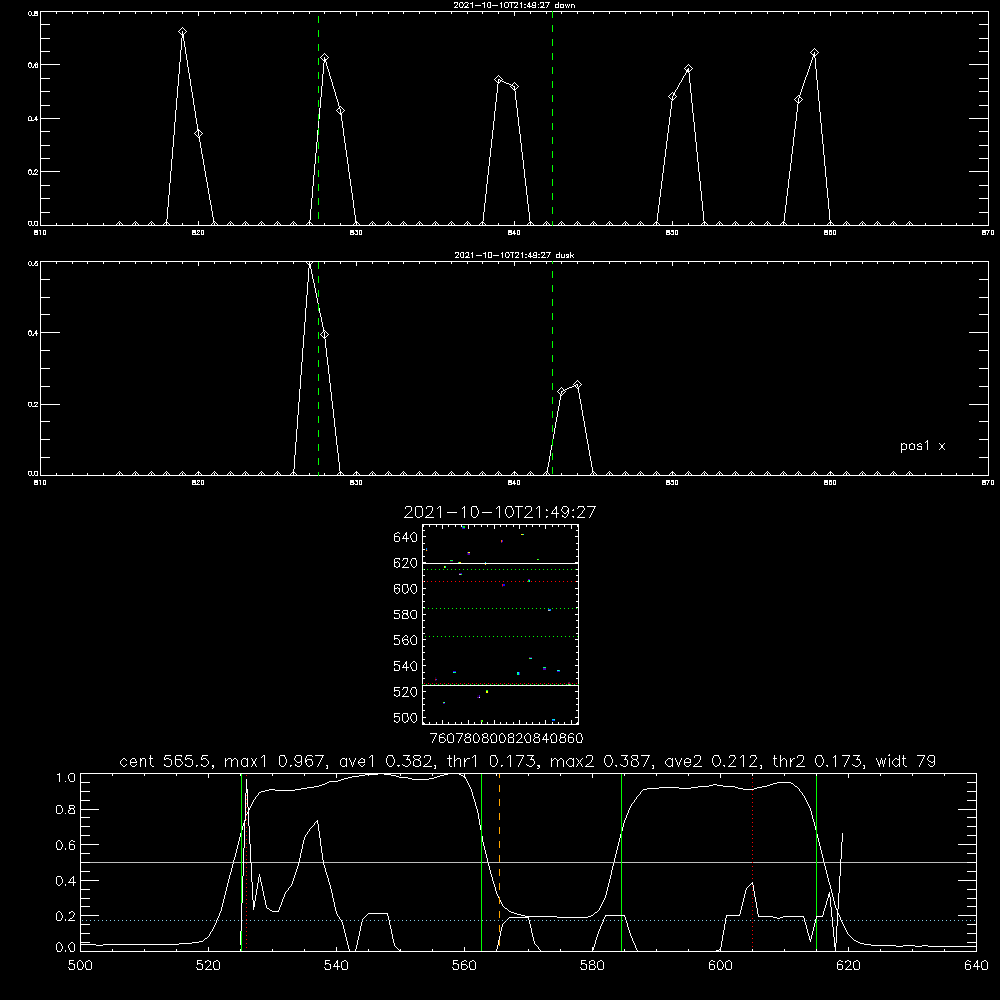The width and height of the screenshot is (1000, 1000).
Task: Click the x-axis label '560' of the bottom plot
Action: point(464,966)
